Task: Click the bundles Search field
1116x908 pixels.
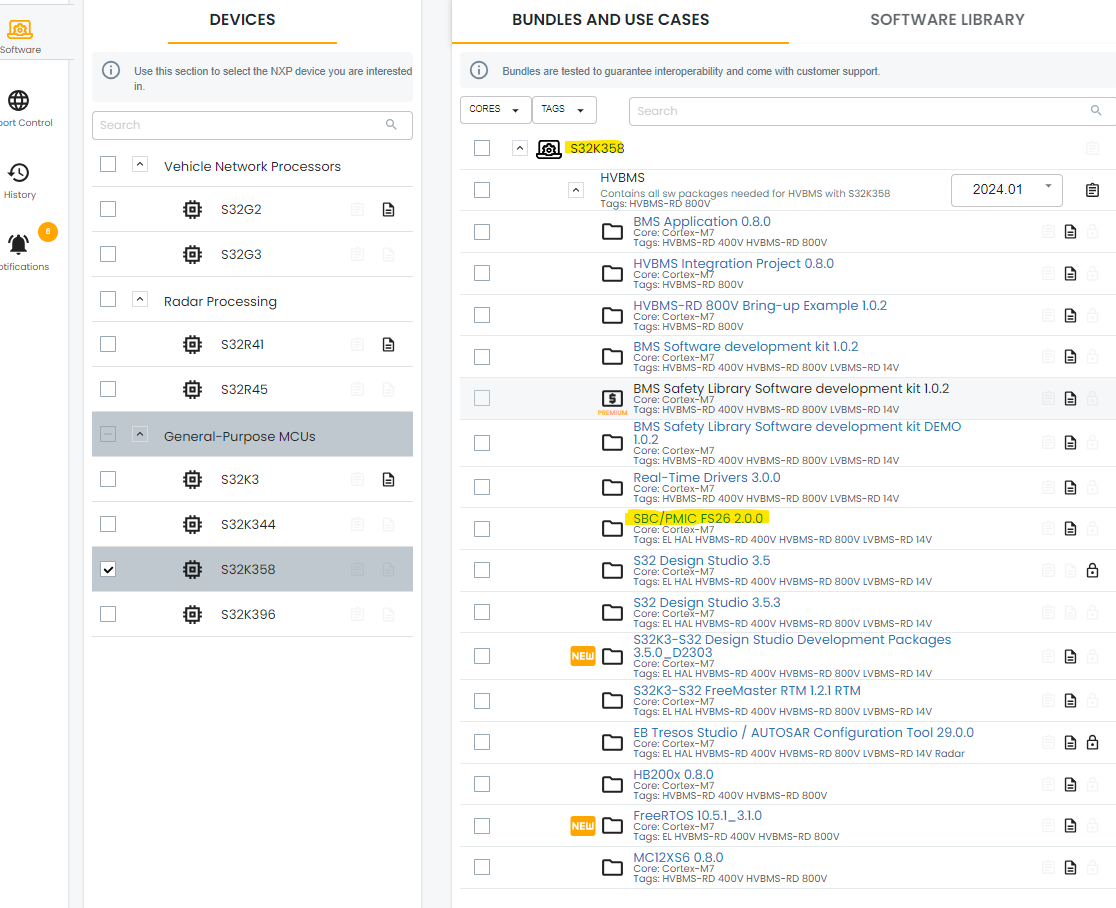Action: pyautogui.click(x=860, y=111)
